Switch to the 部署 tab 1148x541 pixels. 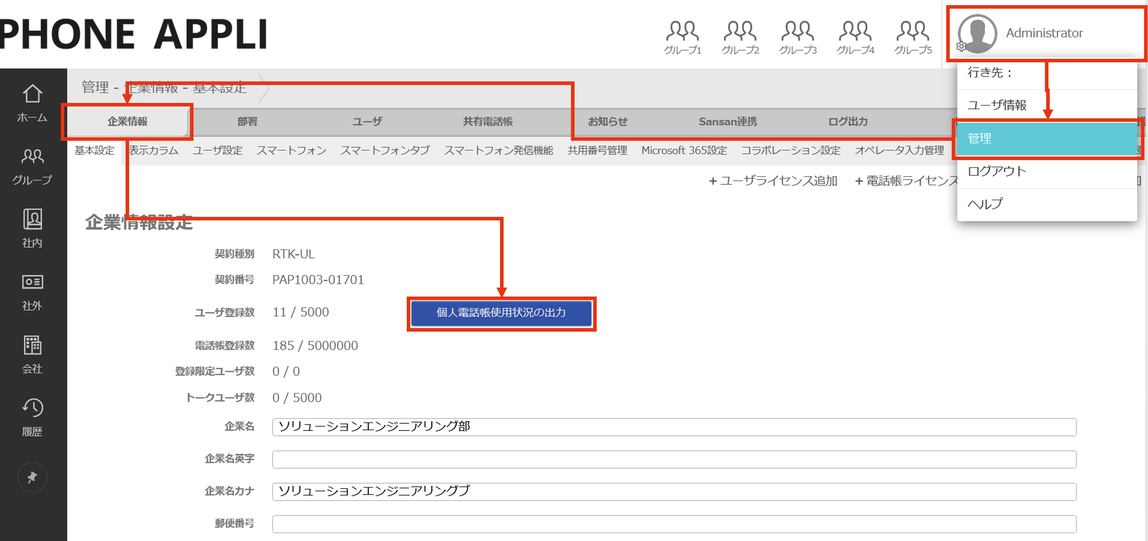(247, 122)
